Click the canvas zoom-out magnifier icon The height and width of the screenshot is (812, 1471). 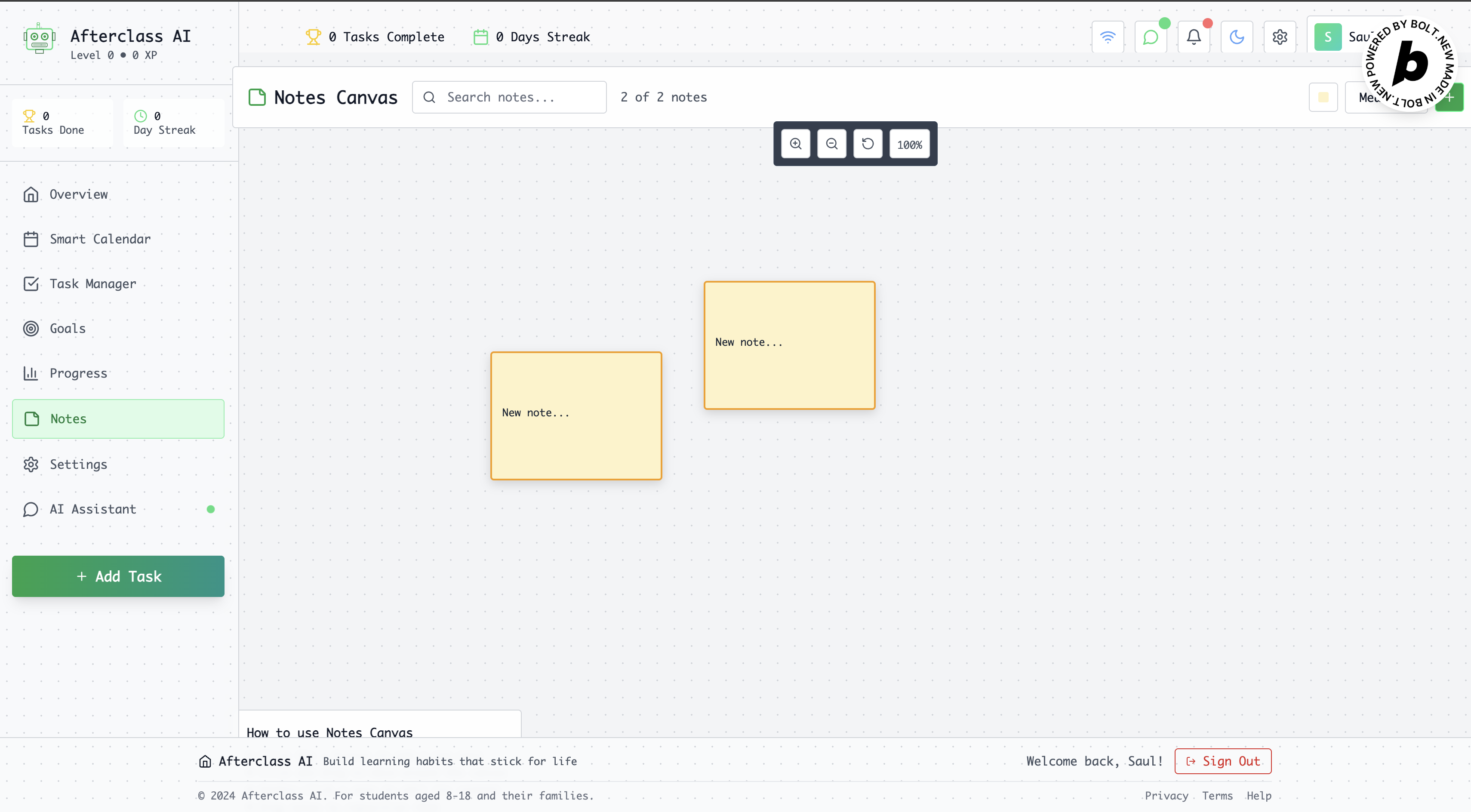click(831, 144)
